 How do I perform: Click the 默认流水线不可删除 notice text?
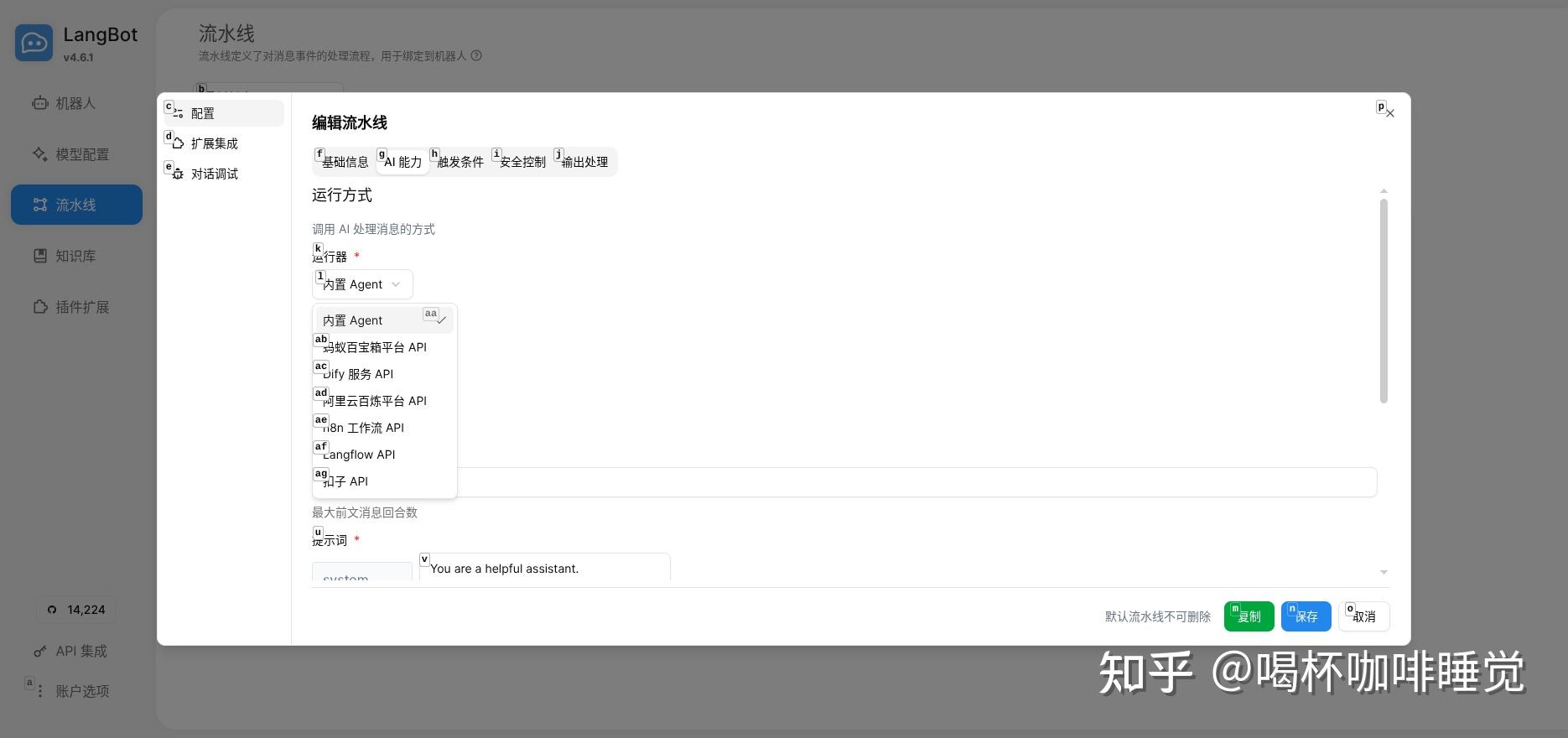point(1158,616)
